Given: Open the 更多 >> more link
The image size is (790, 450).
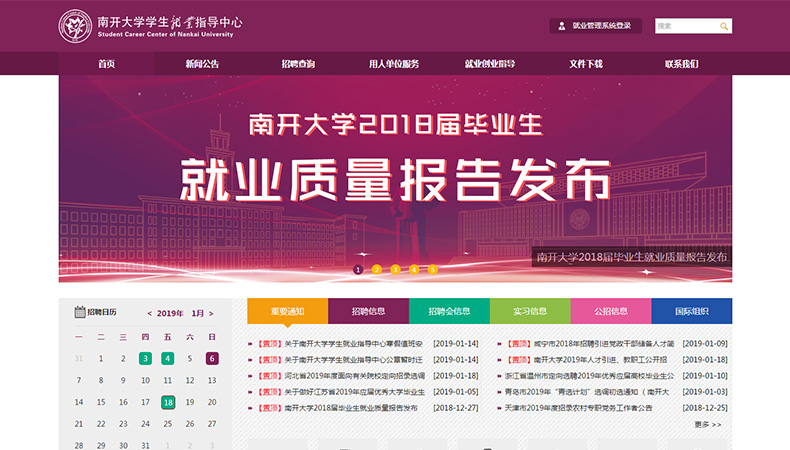Looking at the screenshot, I should [707, 424].
